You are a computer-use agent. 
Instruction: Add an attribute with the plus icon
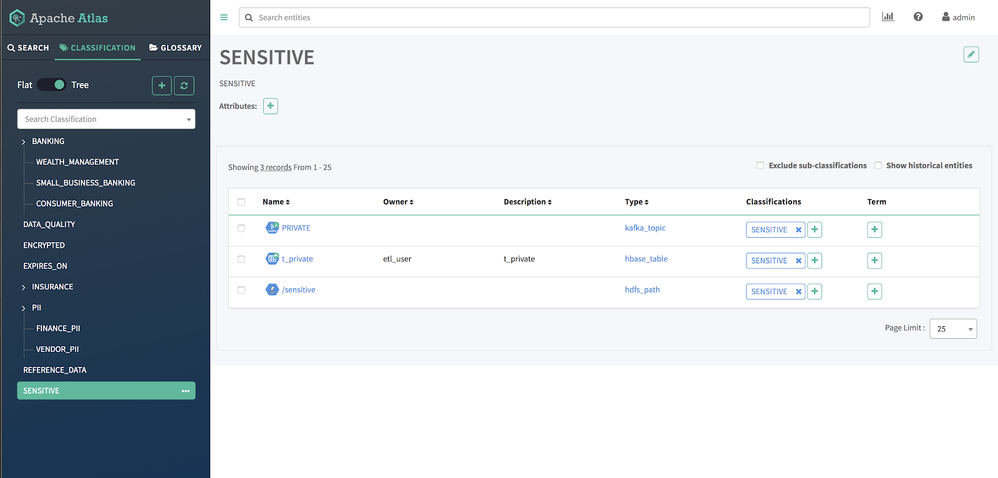(x=270, y=106)
